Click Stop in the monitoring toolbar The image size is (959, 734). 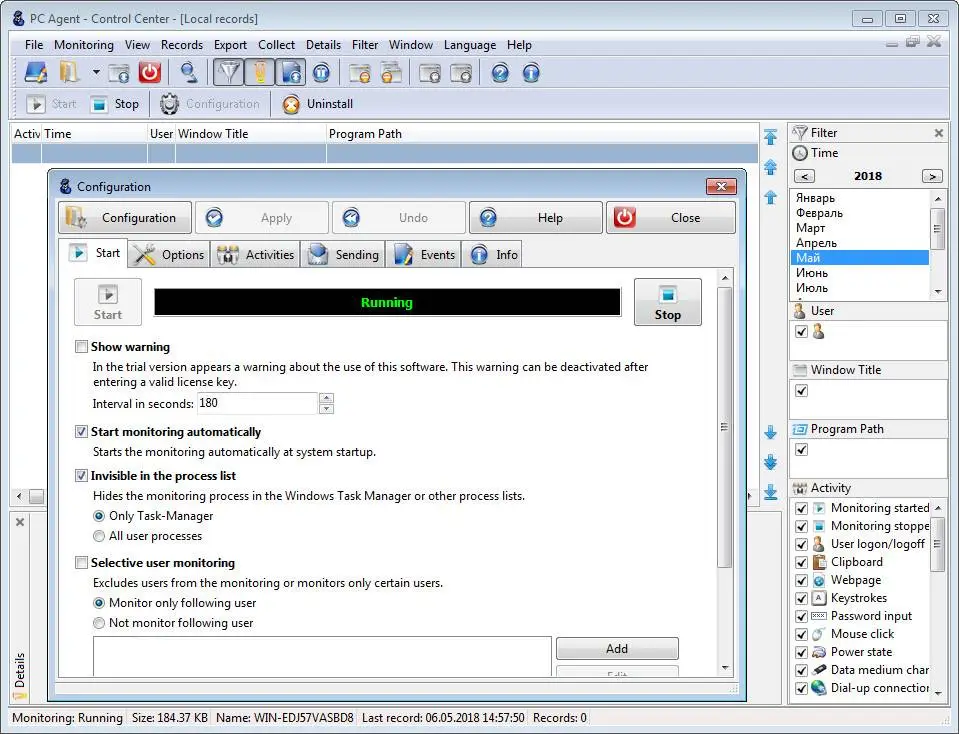(114, 104)
